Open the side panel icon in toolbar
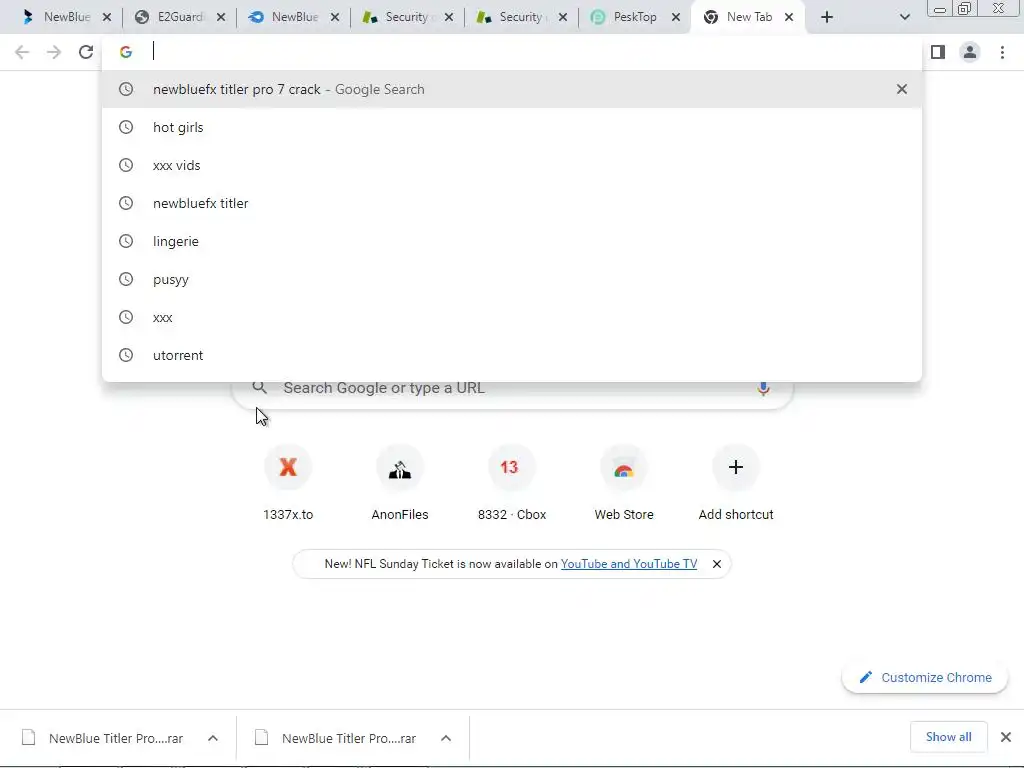 tap(938, 52)
